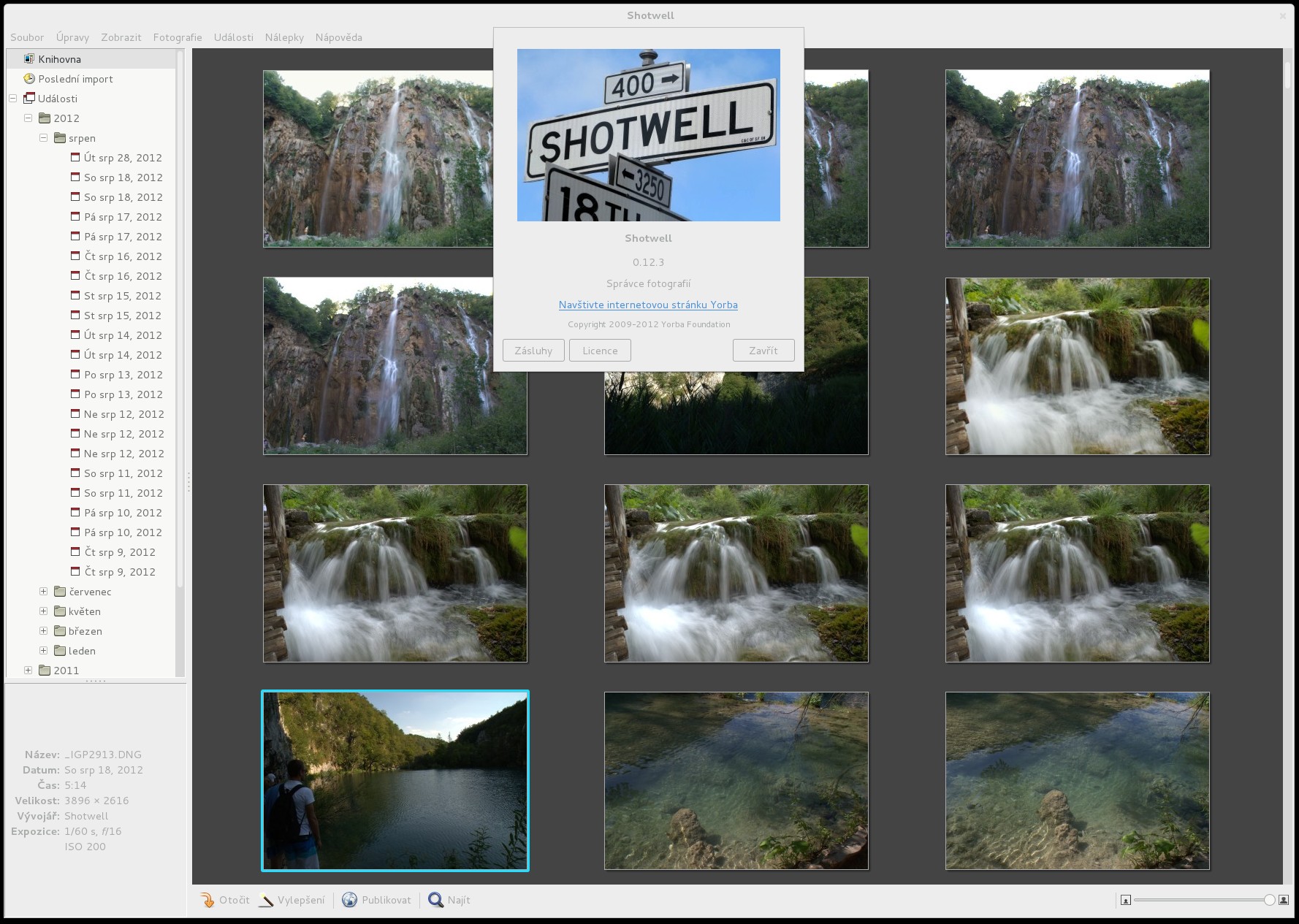Click calendar icon of Út srp 28, 2012
The width and height of the screenshot is (1299, 924).
[x=75, y=157]
